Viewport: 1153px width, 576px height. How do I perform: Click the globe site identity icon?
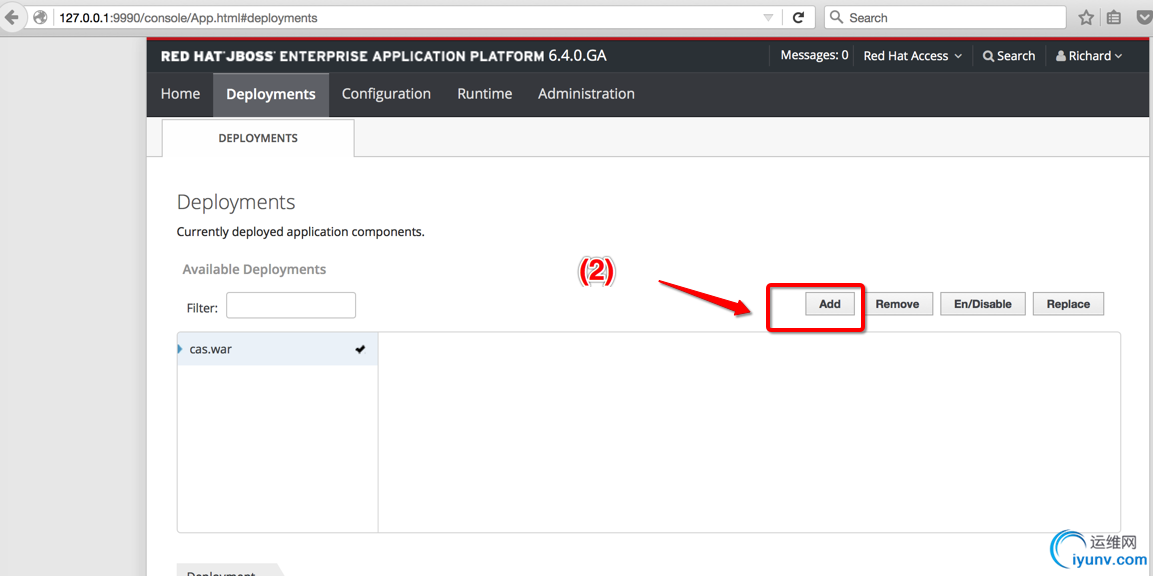pos(40,18)
